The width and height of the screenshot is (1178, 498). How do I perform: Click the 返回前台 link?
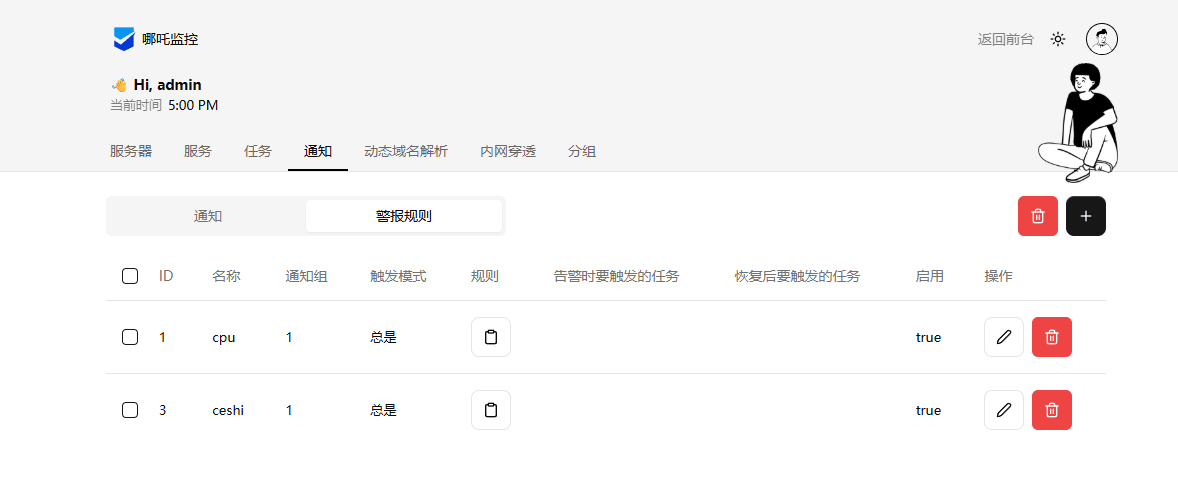[1005, 39]
